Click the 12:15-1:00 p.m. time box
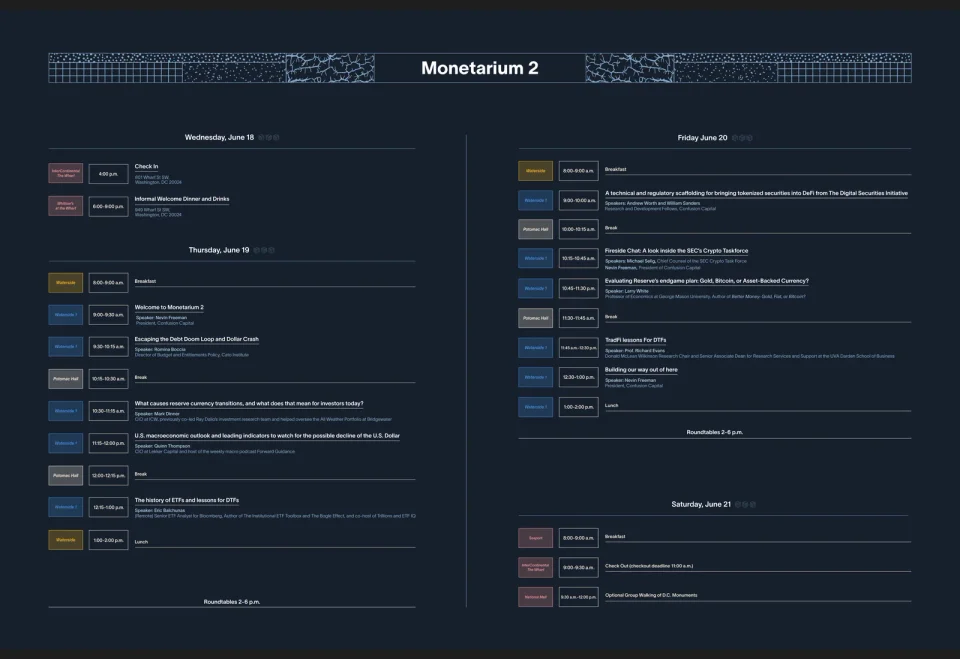This screenshot has width=960, height=659. click(108, 507)
